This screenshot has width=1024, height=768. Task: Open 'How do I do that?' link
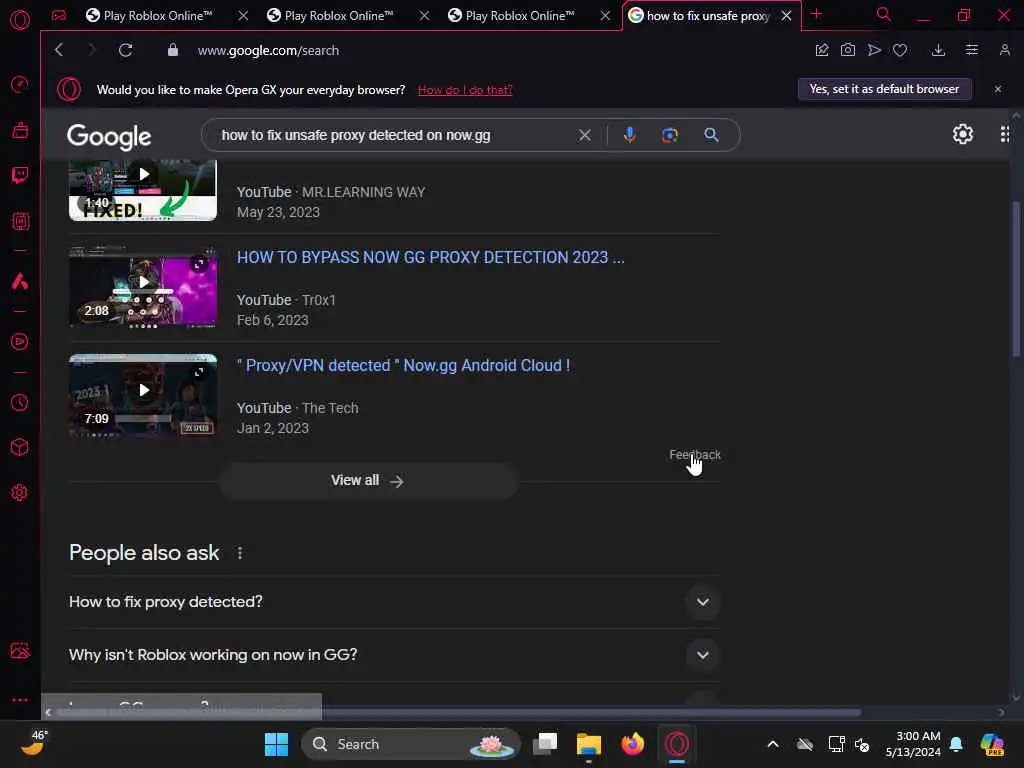tap(465, 90)
